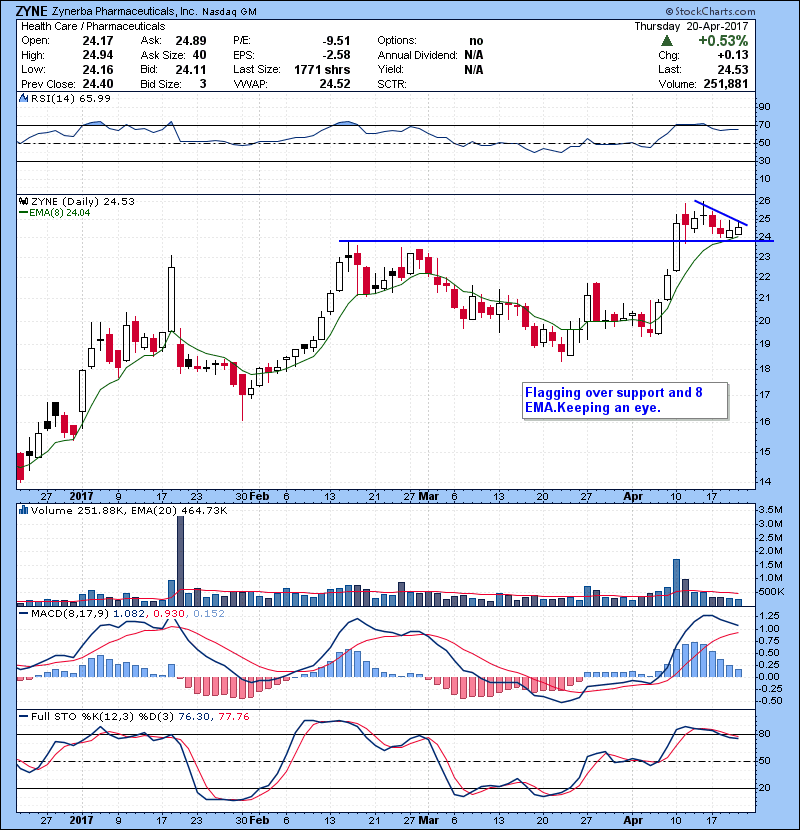Click the Yield N/A value
The height and width of the screenshot is (830, 800).
(474, 69)
